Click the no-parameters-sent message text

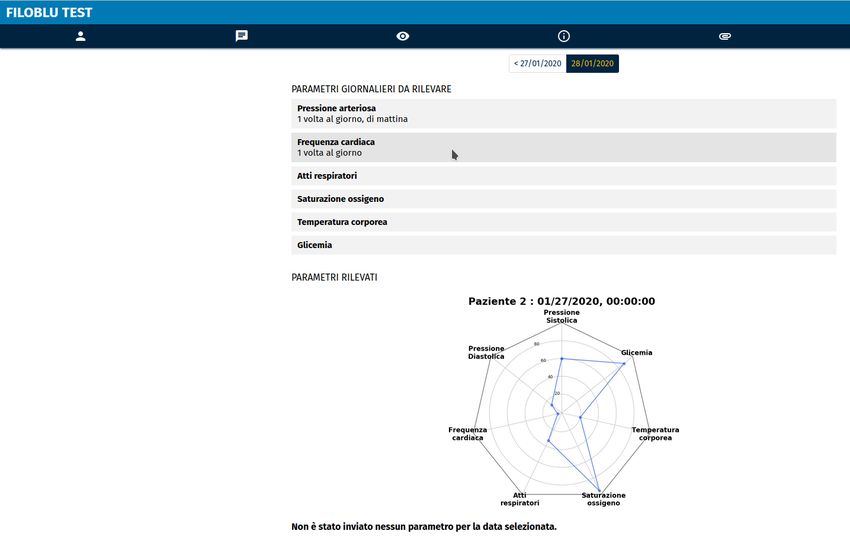(x=424, y=527)
